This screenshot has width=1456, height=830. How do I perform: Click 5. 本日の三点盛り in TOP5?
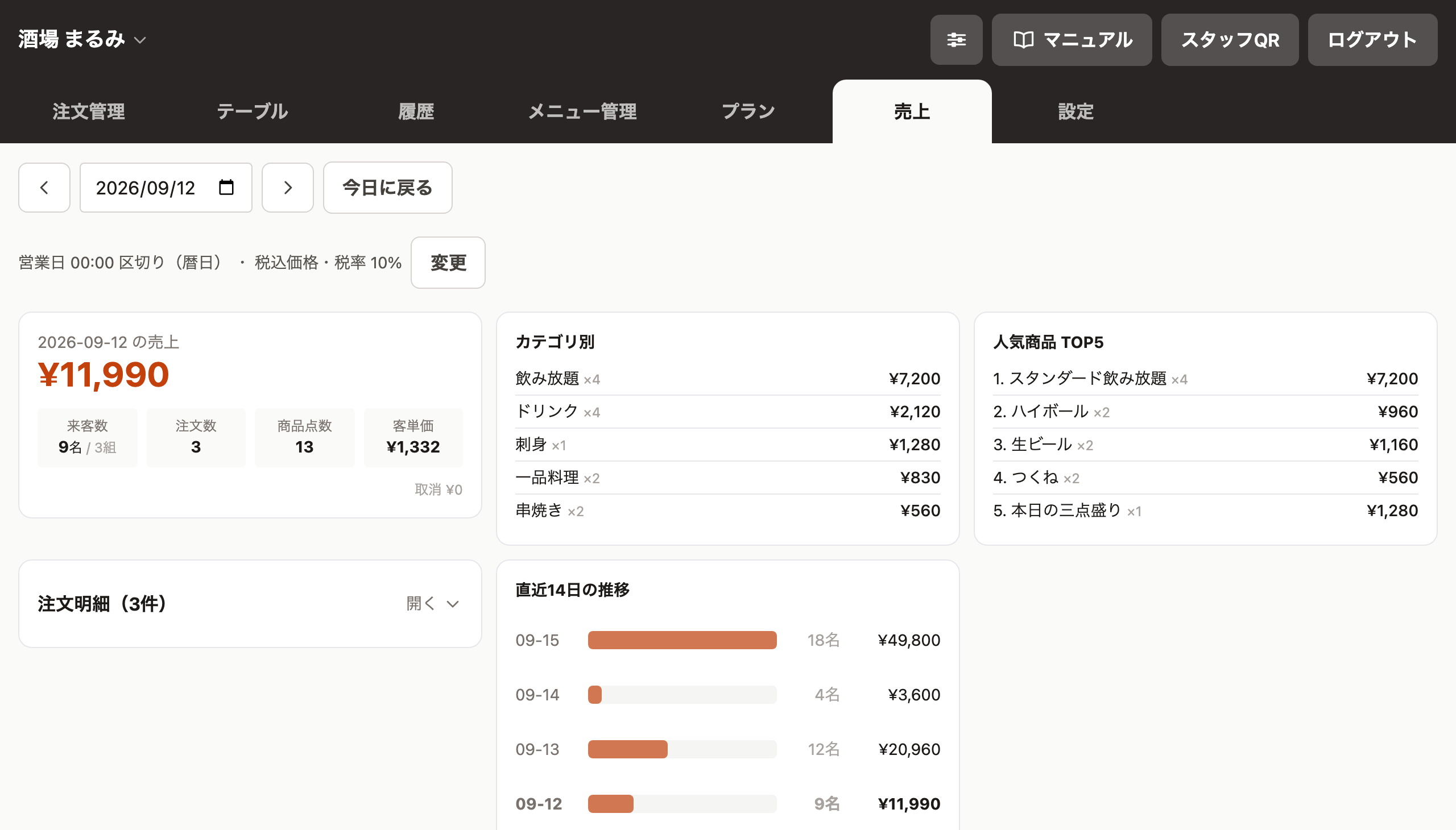(x=1205, y=511)
